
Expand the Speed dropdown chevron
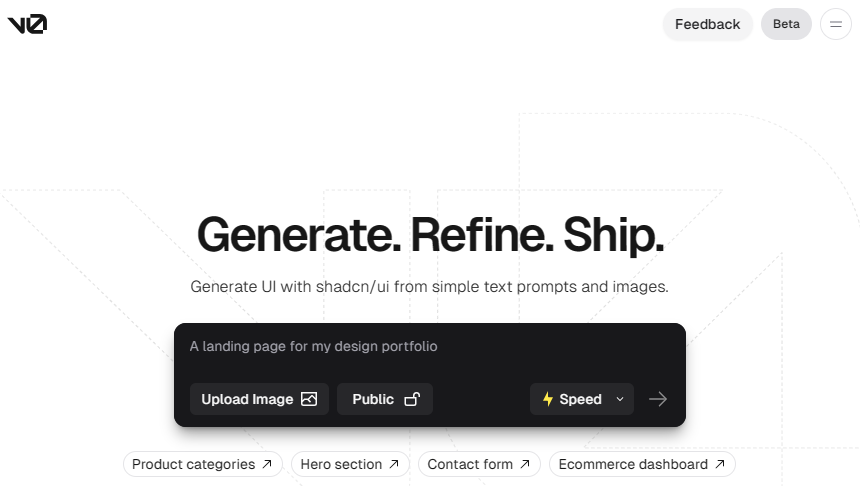click(x=620, y=399)
